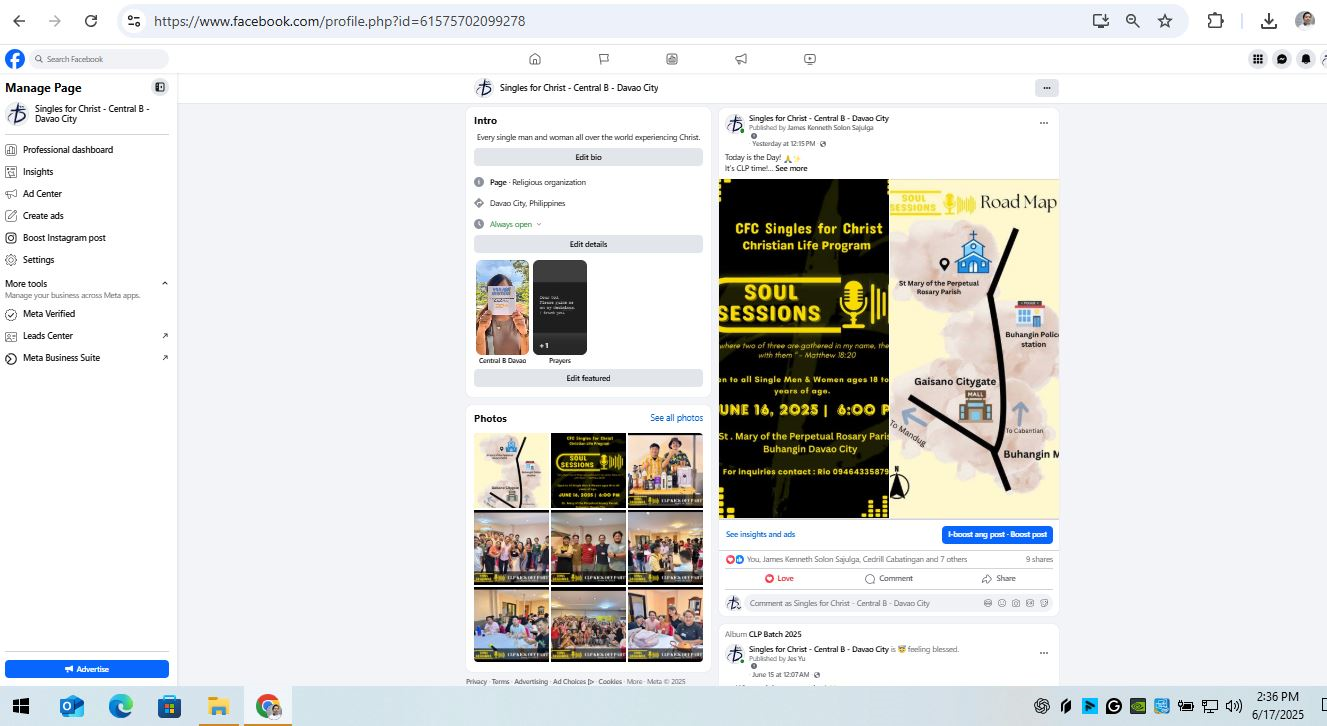
Task: Open the browser downloads icon
Action: point(1269,21)
